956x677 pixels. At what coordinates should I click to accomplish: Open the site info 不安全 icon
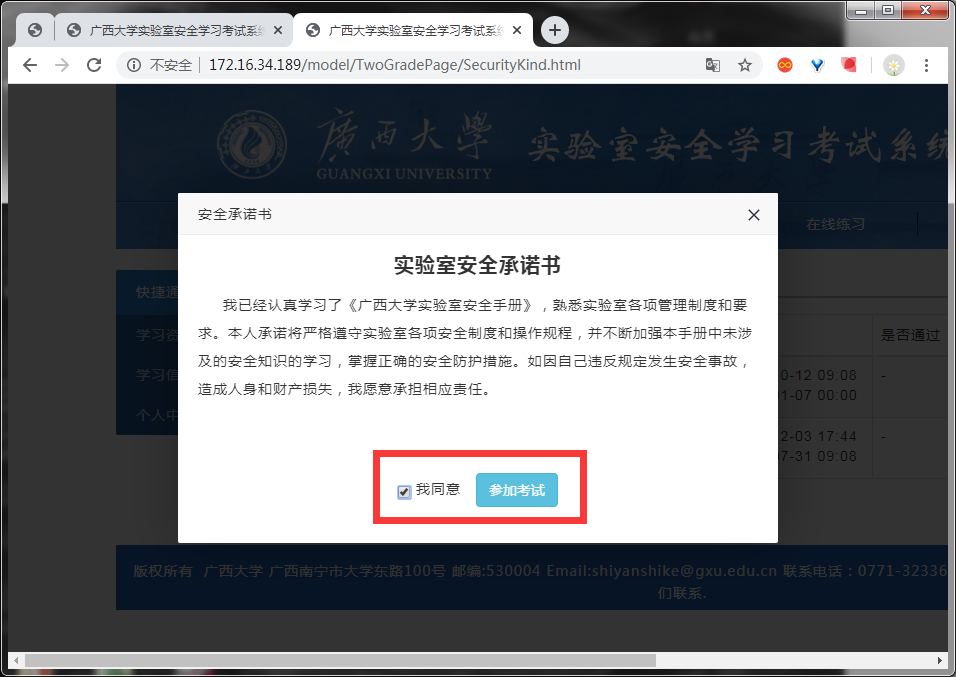coord(134,65)
